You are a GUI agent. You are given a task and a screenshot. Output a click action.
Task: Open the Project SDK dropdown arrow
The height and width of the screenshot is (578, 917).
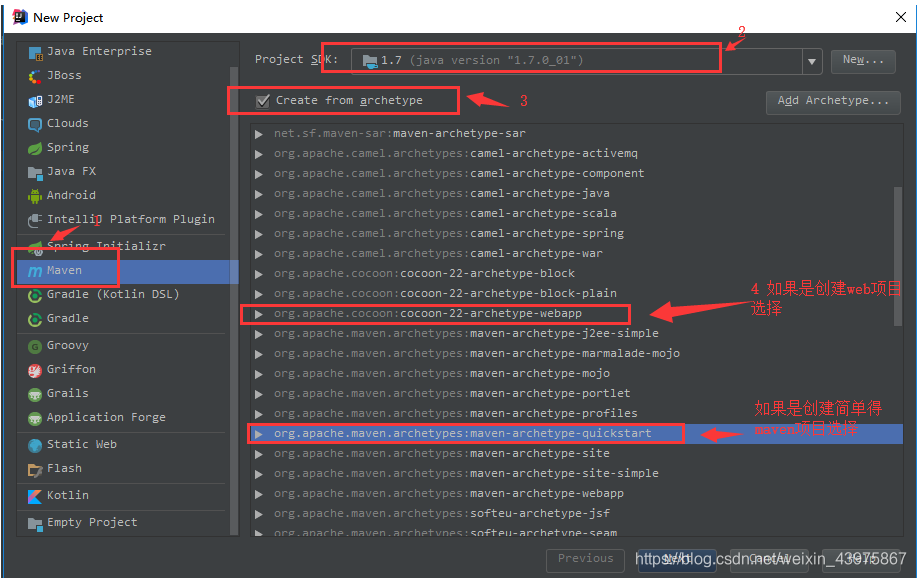(x=812, y=61)
